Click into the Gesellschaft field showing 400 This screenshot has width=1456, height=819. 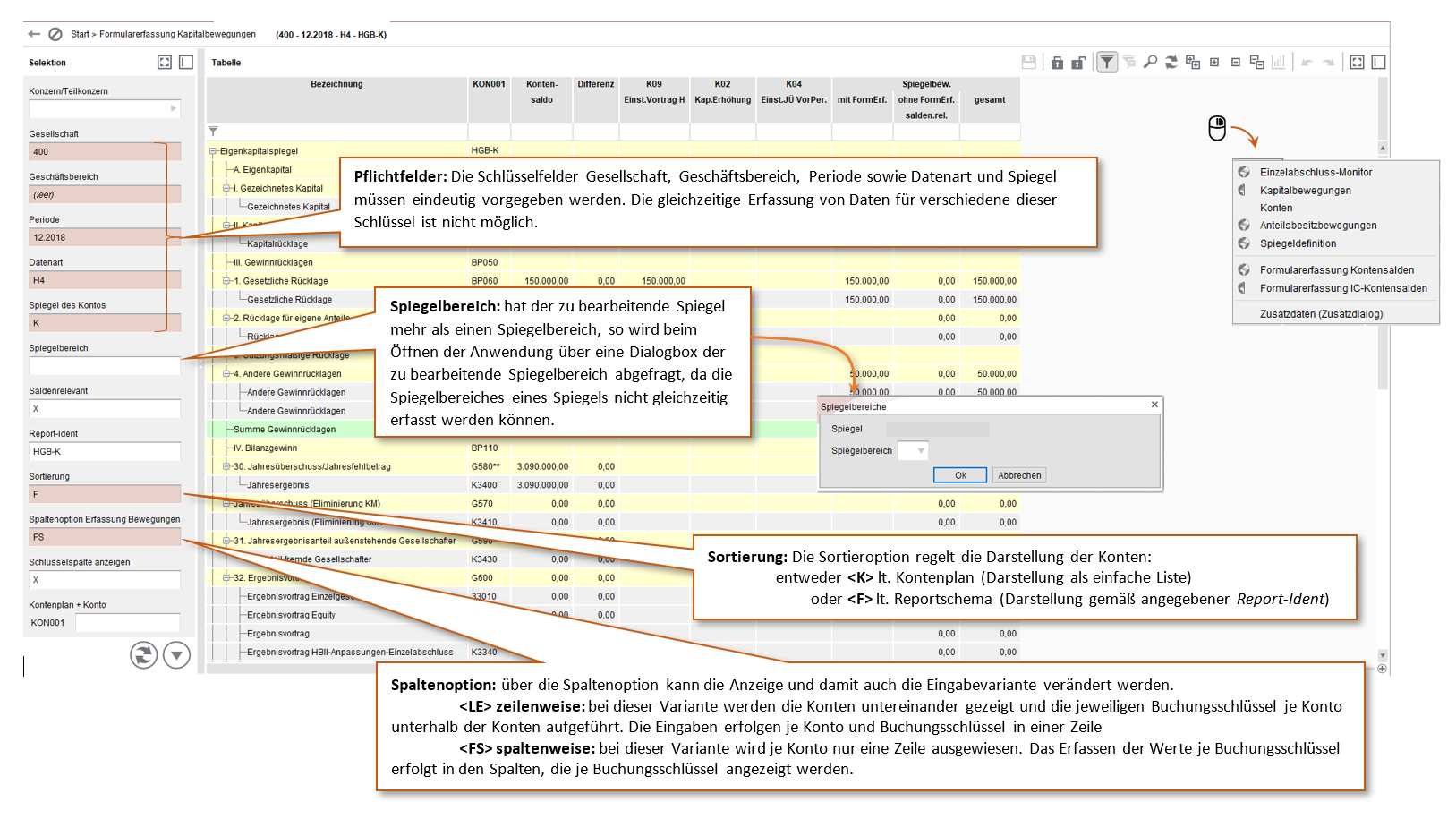(x=105, y=151)
